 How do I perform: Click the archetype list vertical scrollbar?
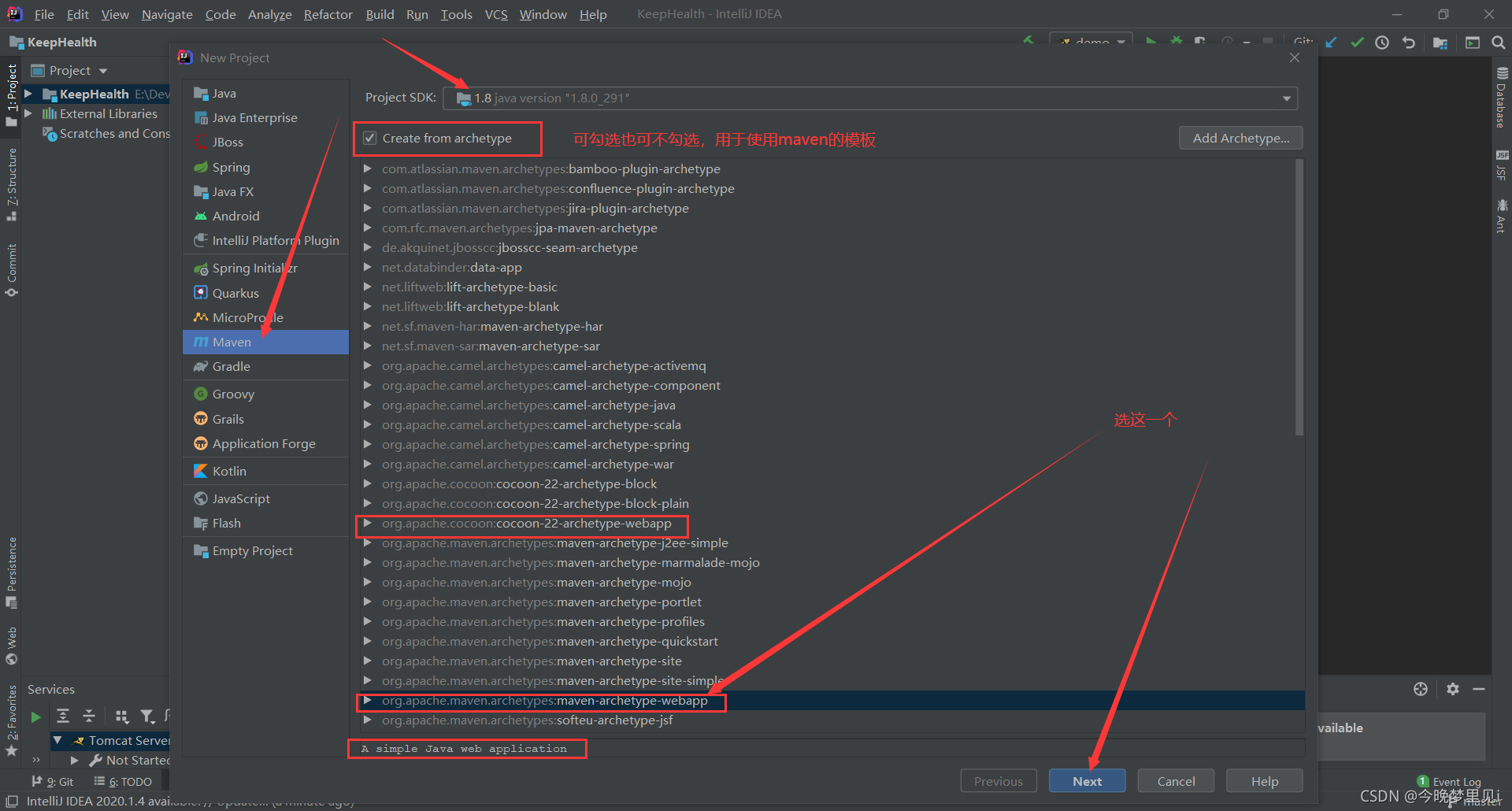[x=1299, y=298]
